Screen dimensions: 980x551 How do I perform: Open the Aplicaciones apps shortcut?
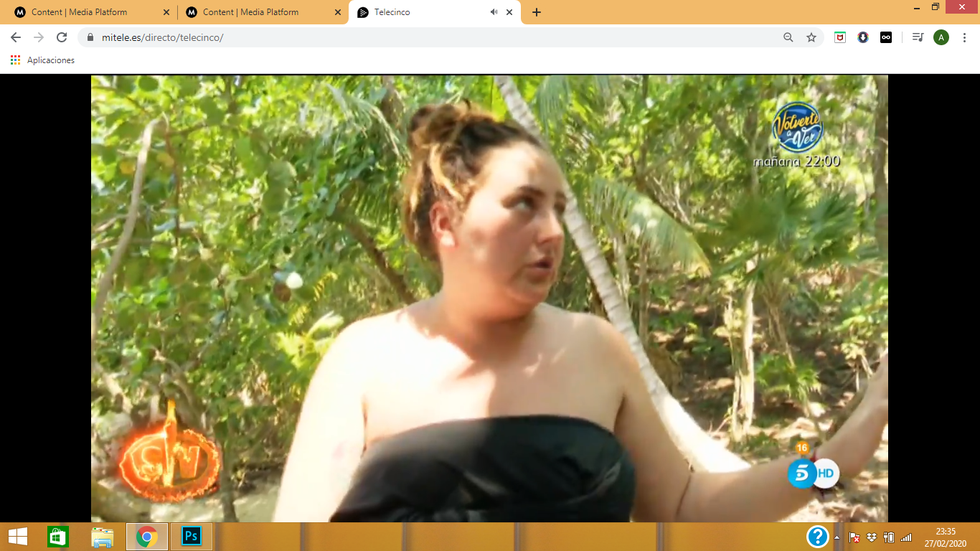[42, 60]
